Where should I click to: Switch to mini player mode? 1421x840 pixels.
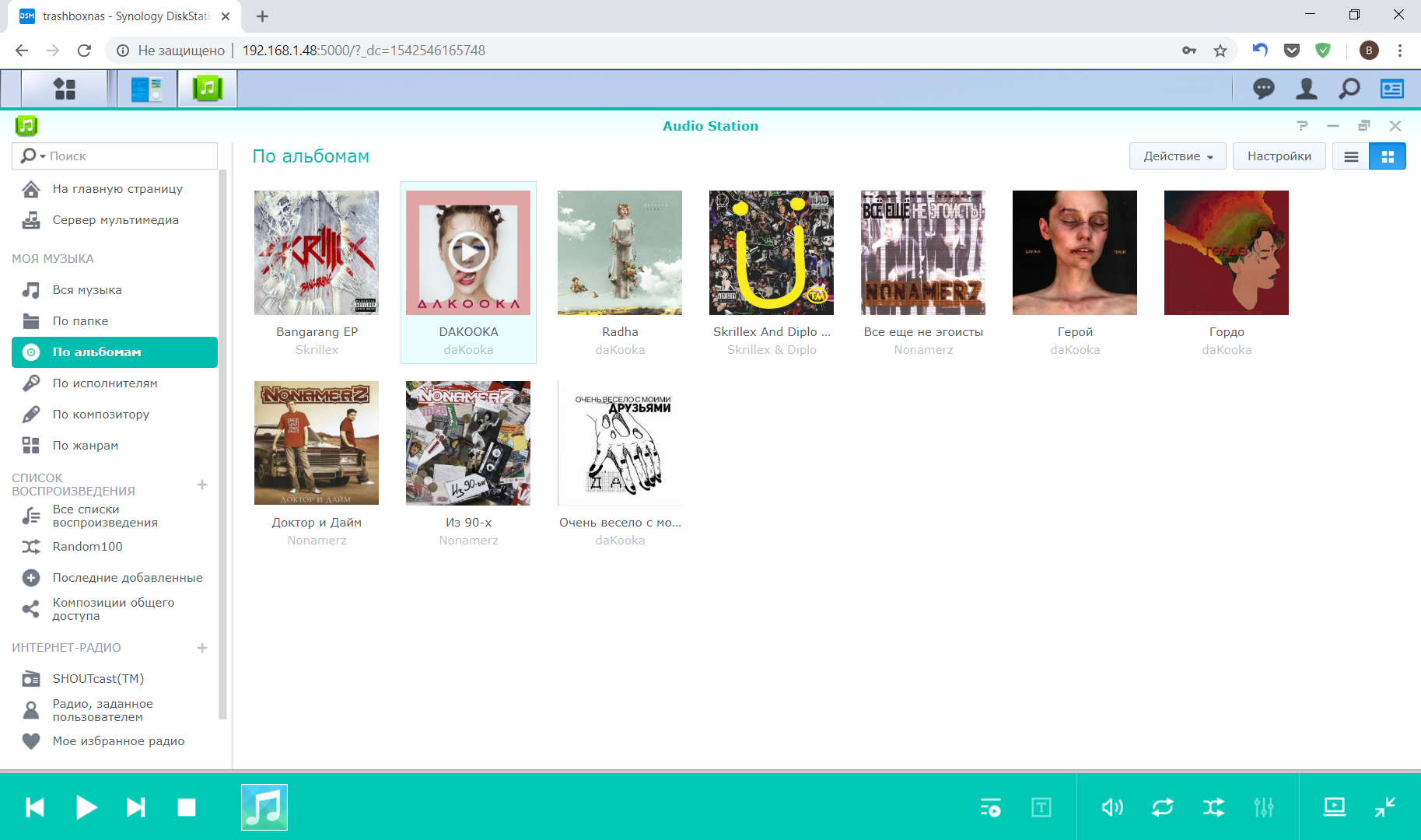tap(1385, 807)
